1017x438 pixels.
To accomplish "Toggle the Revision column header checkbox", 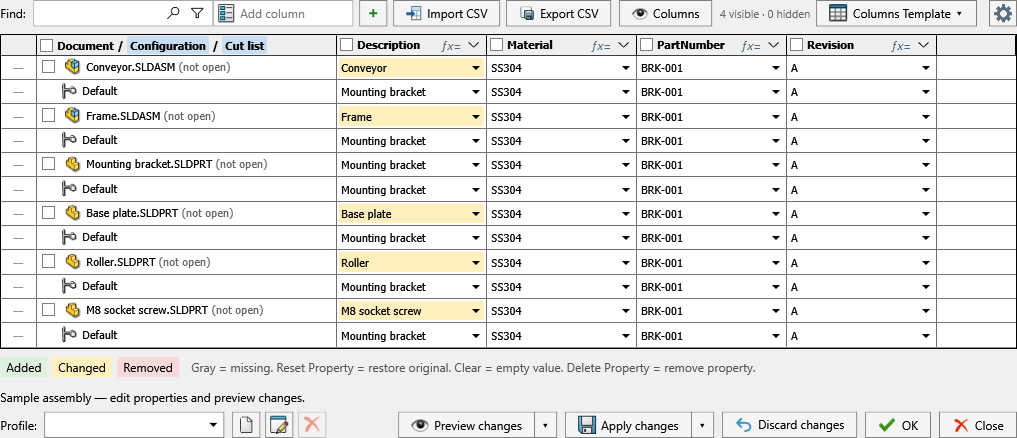I will (797, 45).
